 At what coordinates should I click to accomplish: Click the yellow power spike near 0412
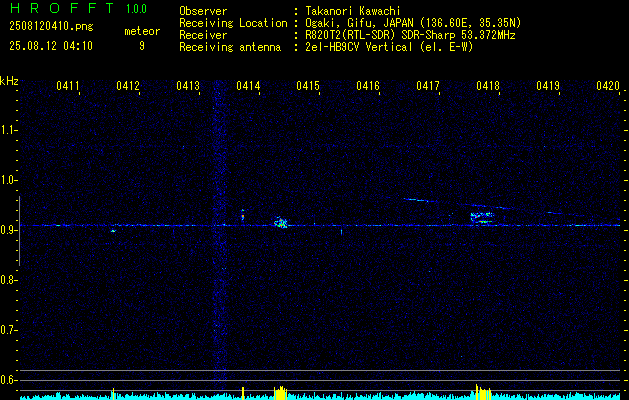(113, 393)
